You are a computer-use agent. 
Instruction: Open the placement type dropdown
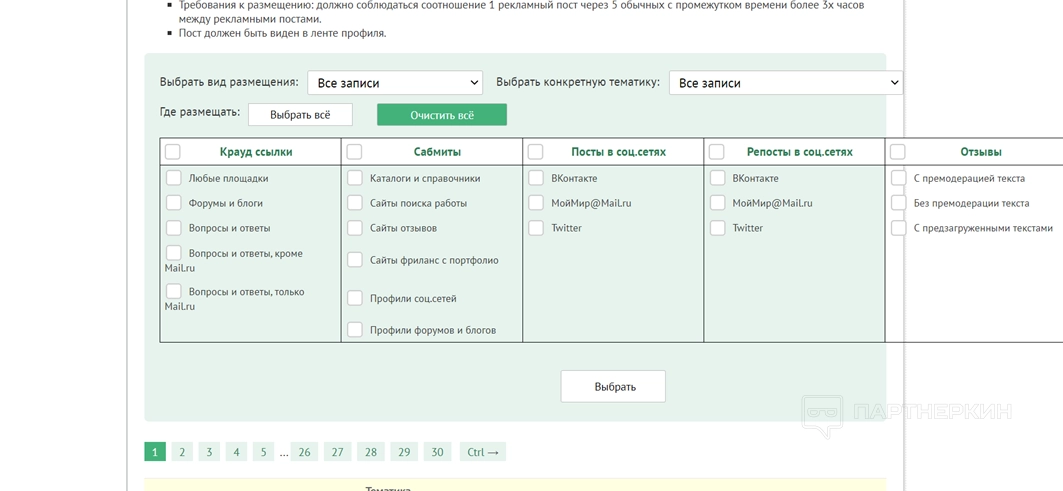(395, 83)
